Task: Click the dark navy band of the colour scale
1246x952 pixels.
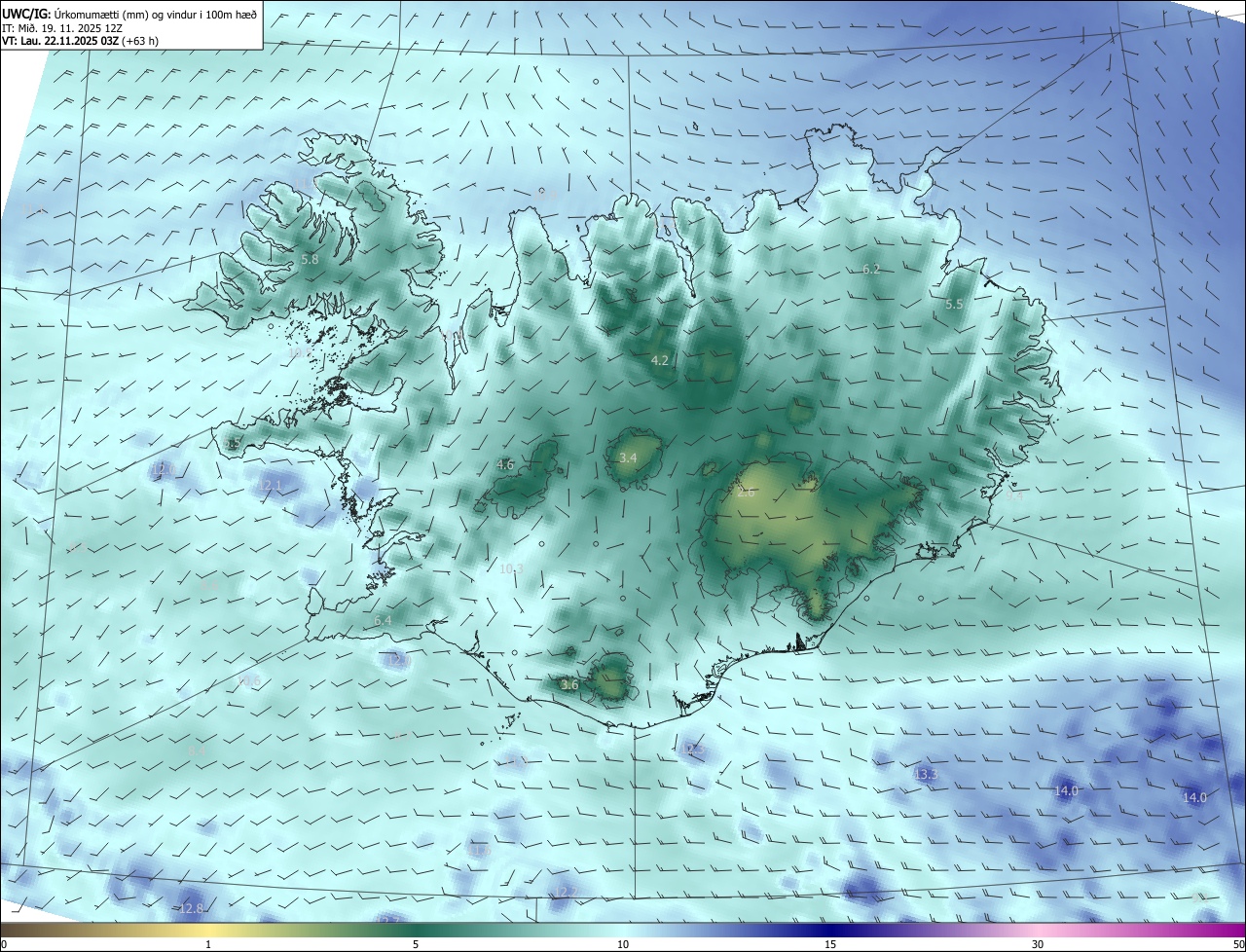Action: [x=830, y=930]
